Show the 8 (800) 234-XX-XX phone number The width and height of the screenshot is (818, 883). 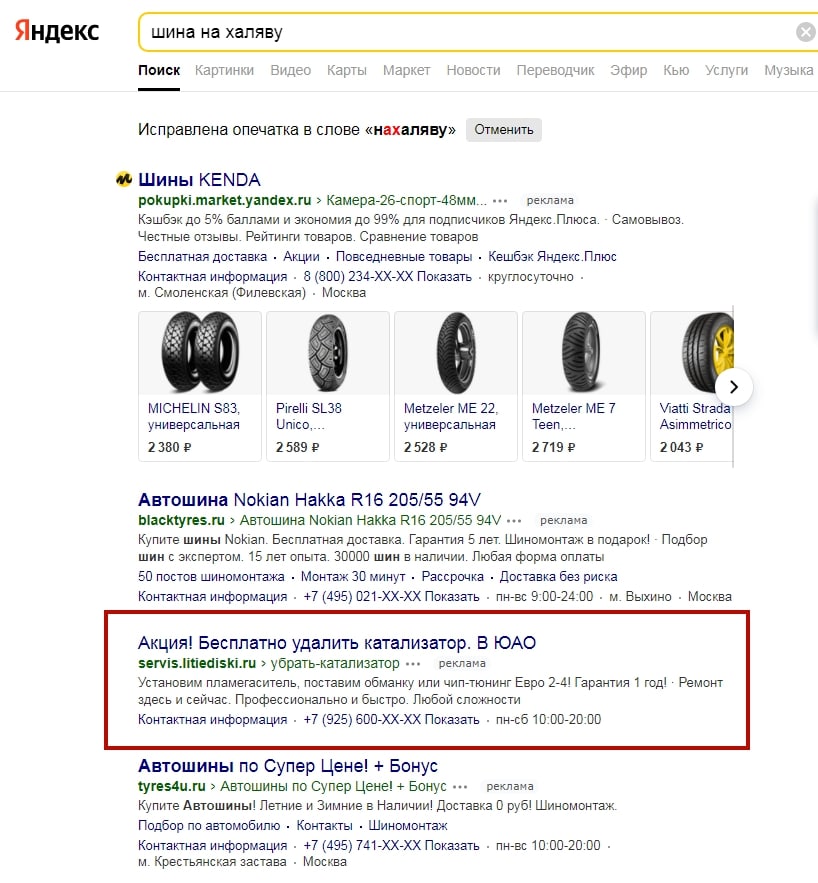coord(387,277)
